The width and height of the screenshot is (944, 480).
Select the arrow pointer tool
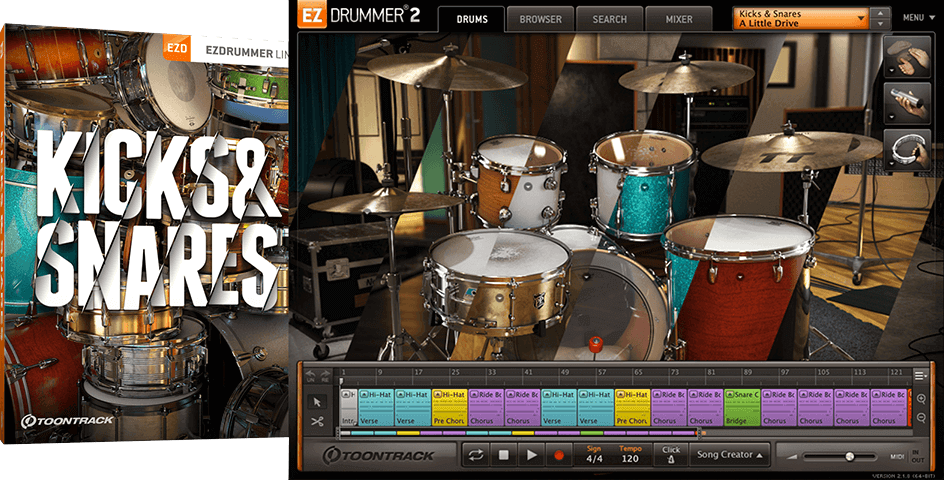tap(318, 402)
